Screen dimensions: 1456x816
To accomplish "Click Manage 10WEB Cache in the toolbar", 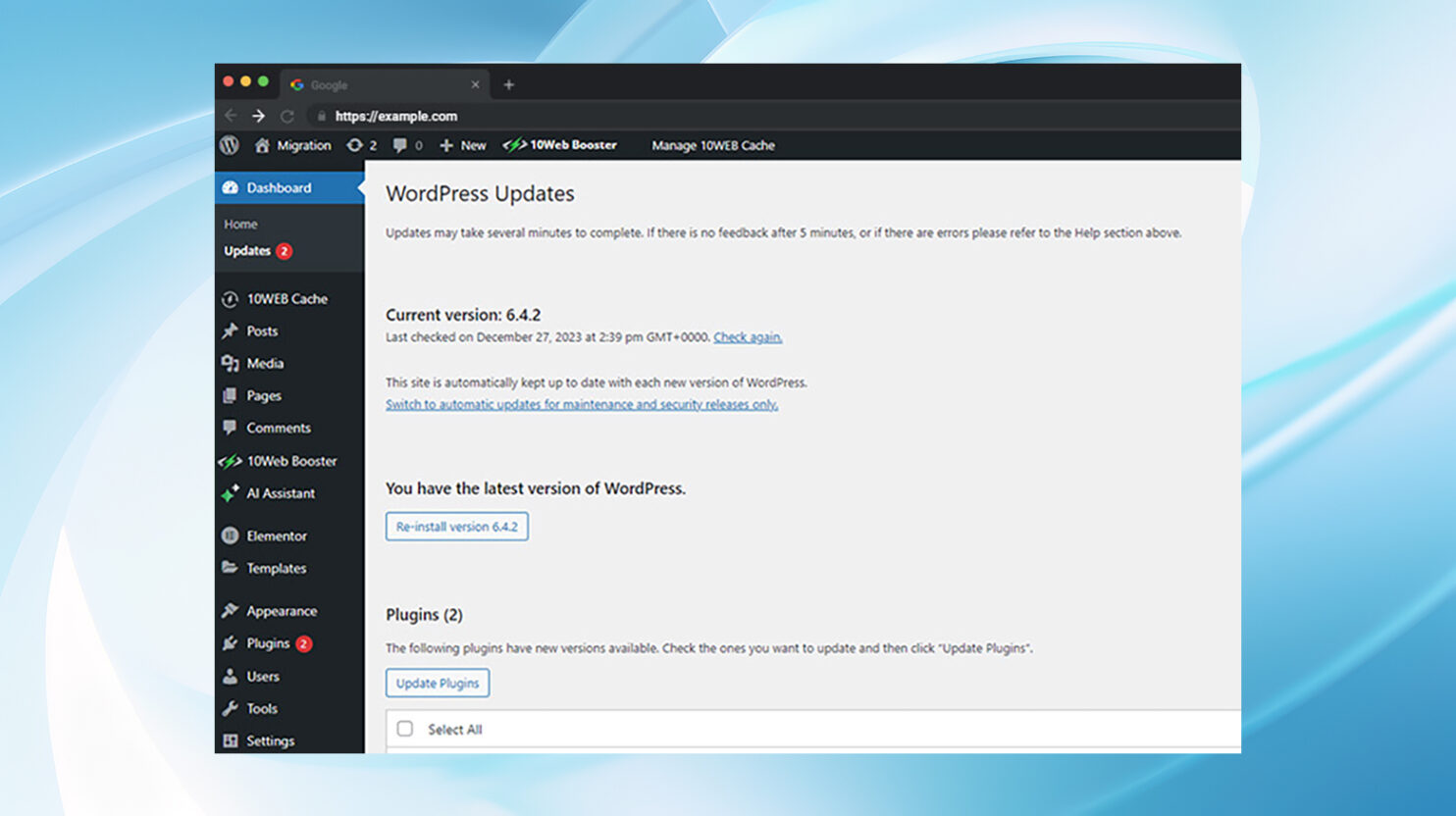I will (713, 145).
